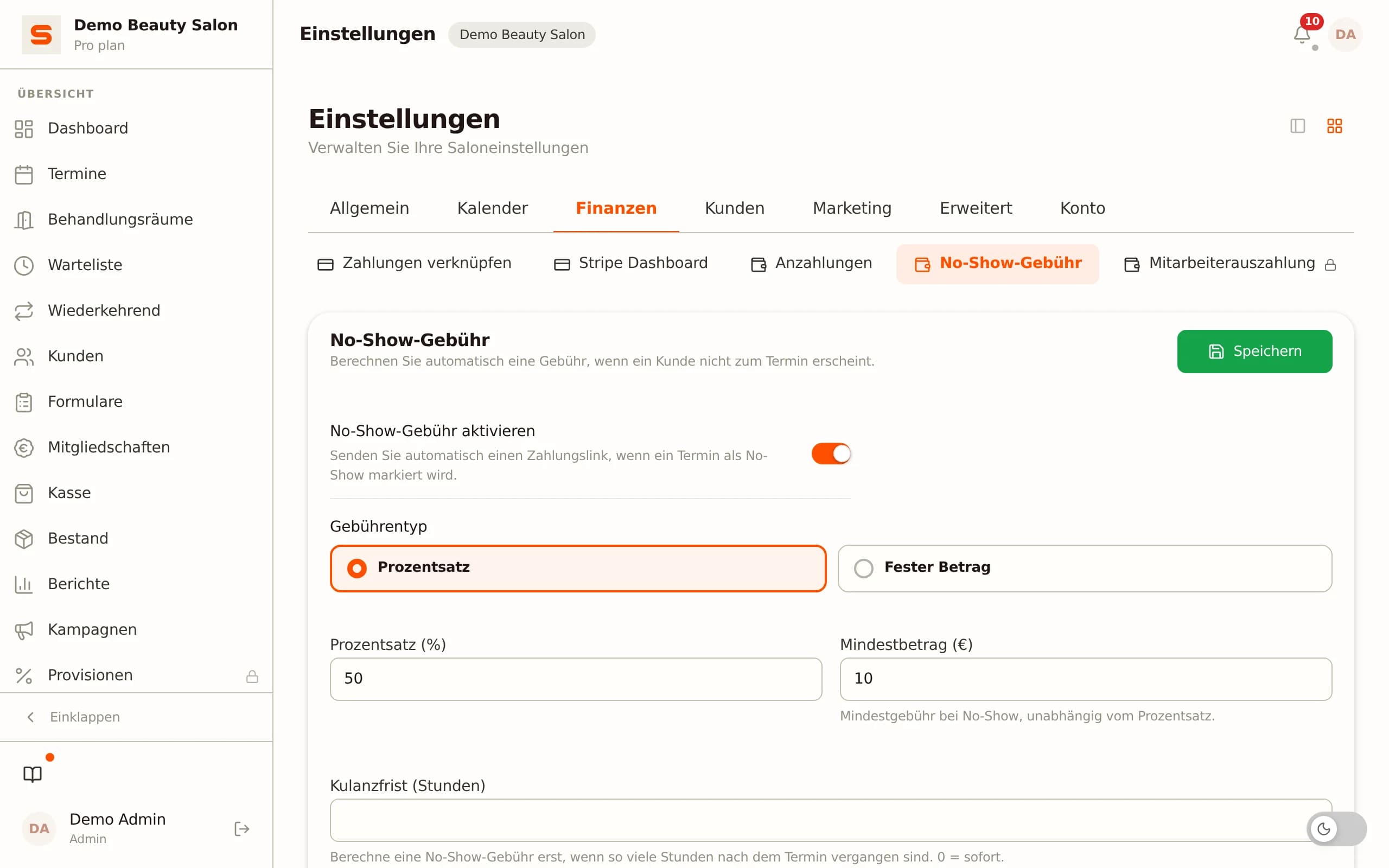Open the notifications bell icon

pyautogui.click(x=1301, y=34)
